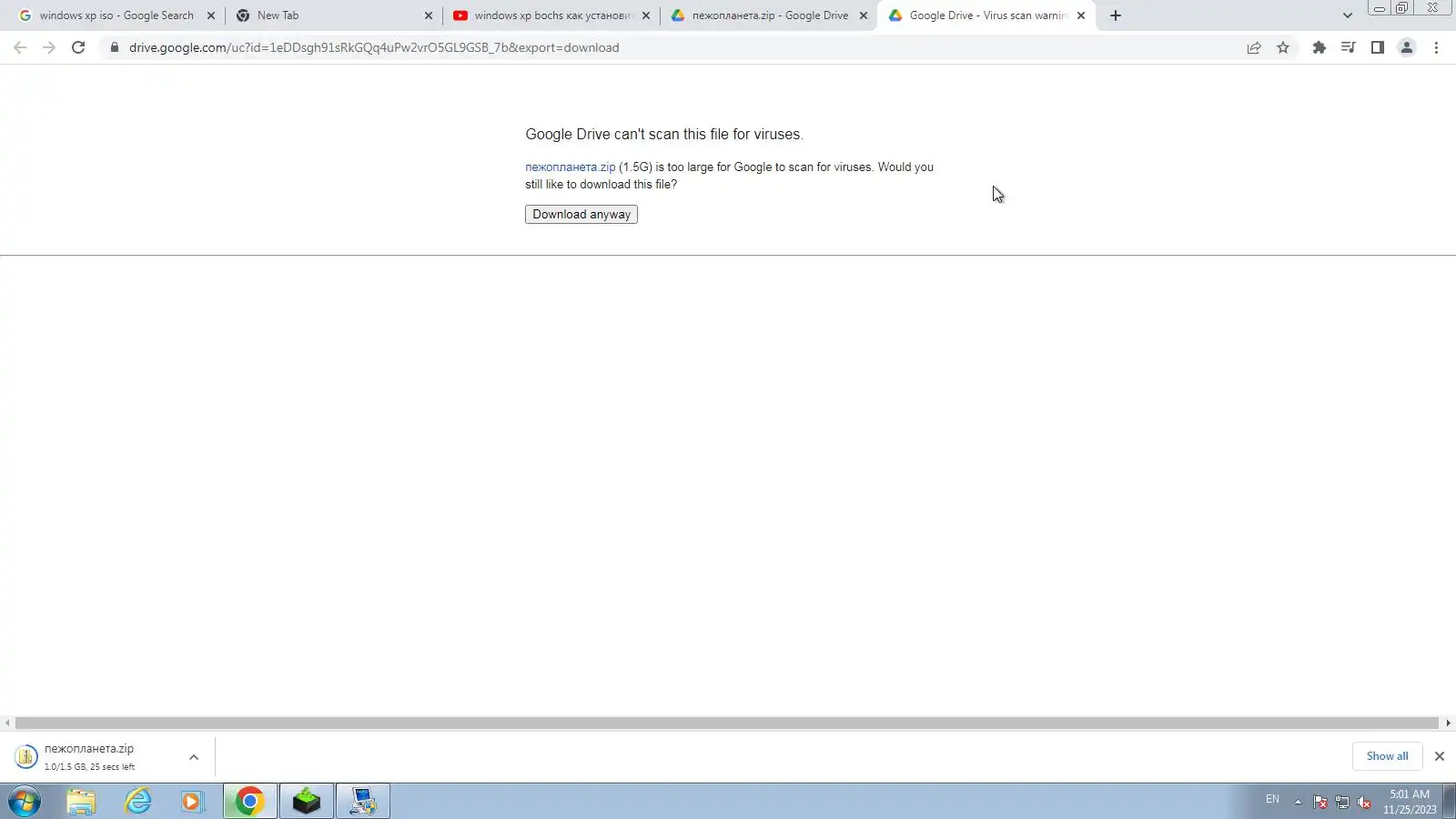Open Windows Explorer from the taskbar

[x=81, y=802]
